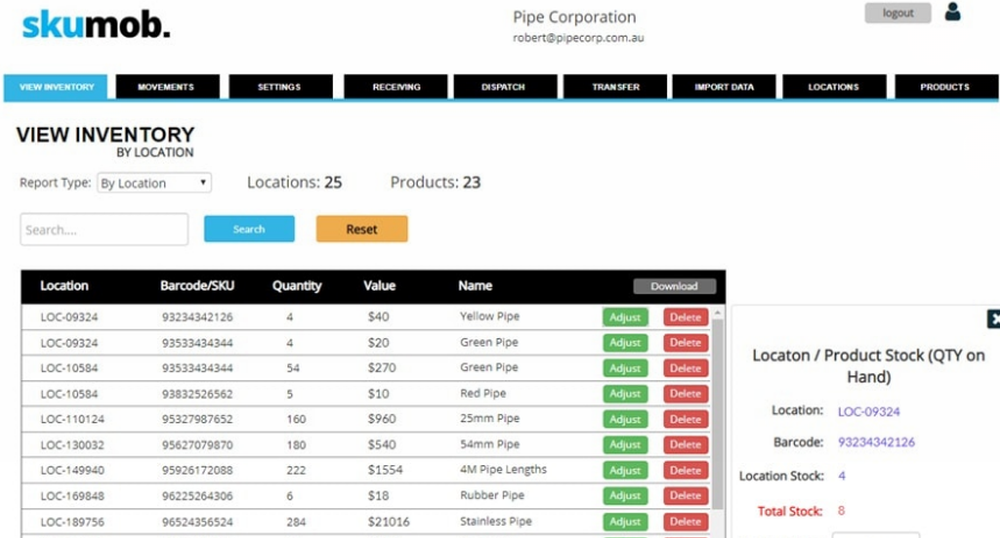The height and width of the screenshot is (538, 1000).
Task: Download the inventory table
Action: point(674,286)
